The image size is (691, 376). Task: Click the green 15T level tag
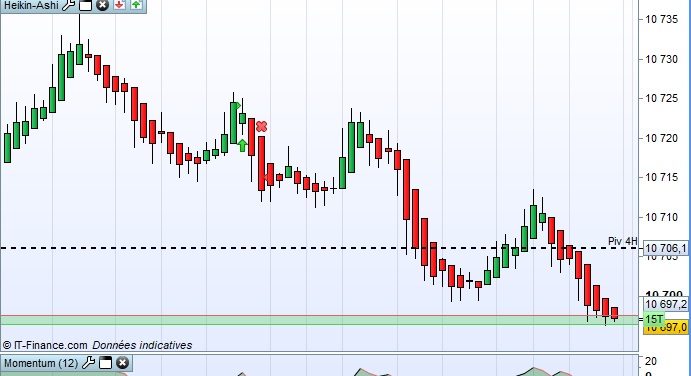[x=654, y=319]
